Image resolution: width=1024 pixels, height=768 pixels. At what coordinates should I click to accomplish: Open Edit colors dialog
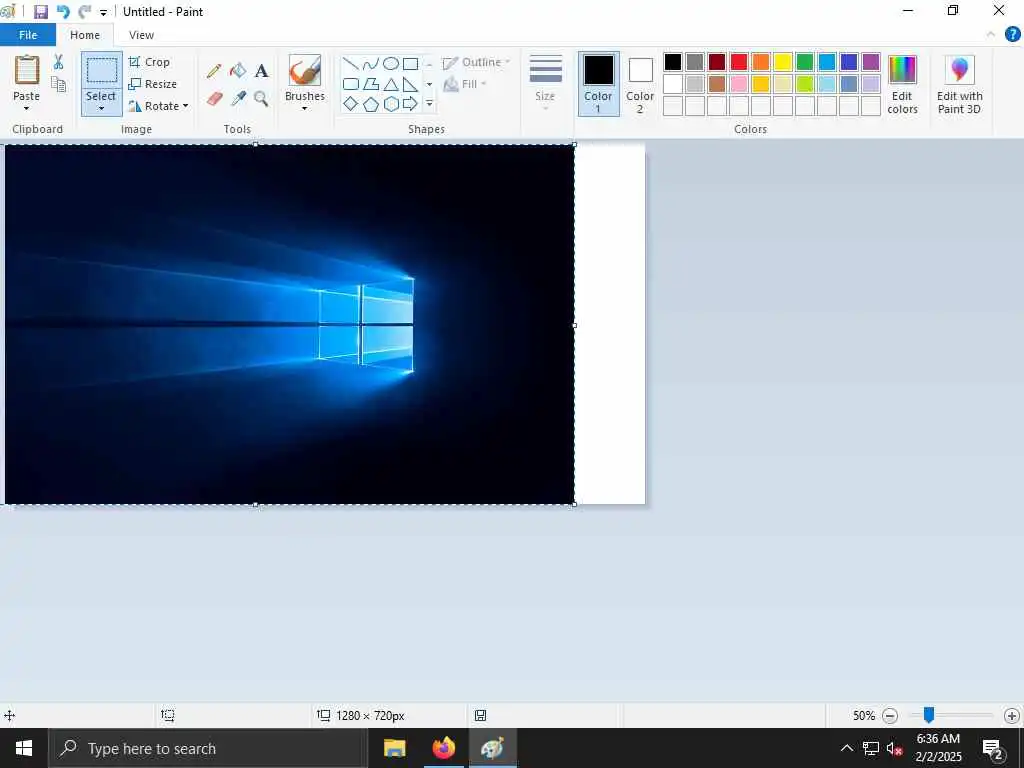pyautogui.click(x=903, y=85)
